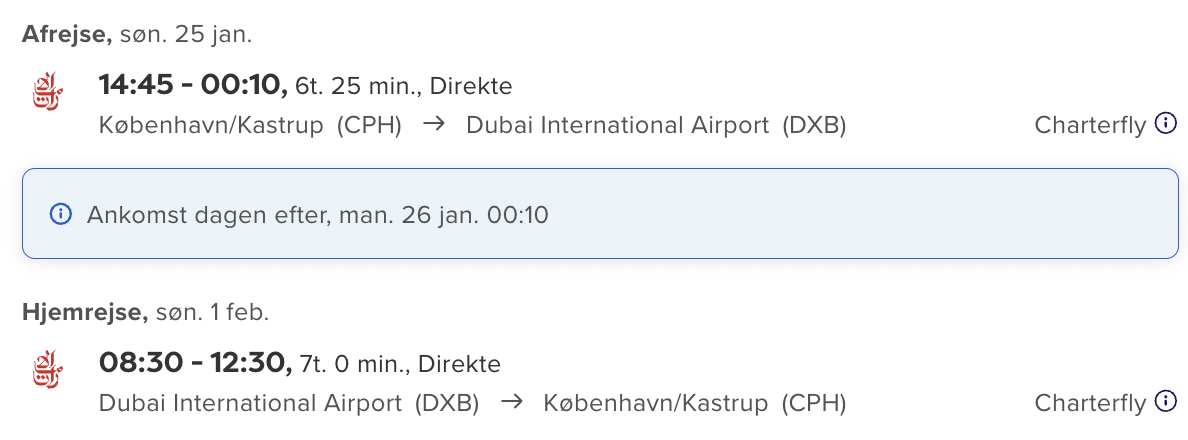
Task: Click the info icon in the arrival-next-day notice
Action: (x=61, y=214)
